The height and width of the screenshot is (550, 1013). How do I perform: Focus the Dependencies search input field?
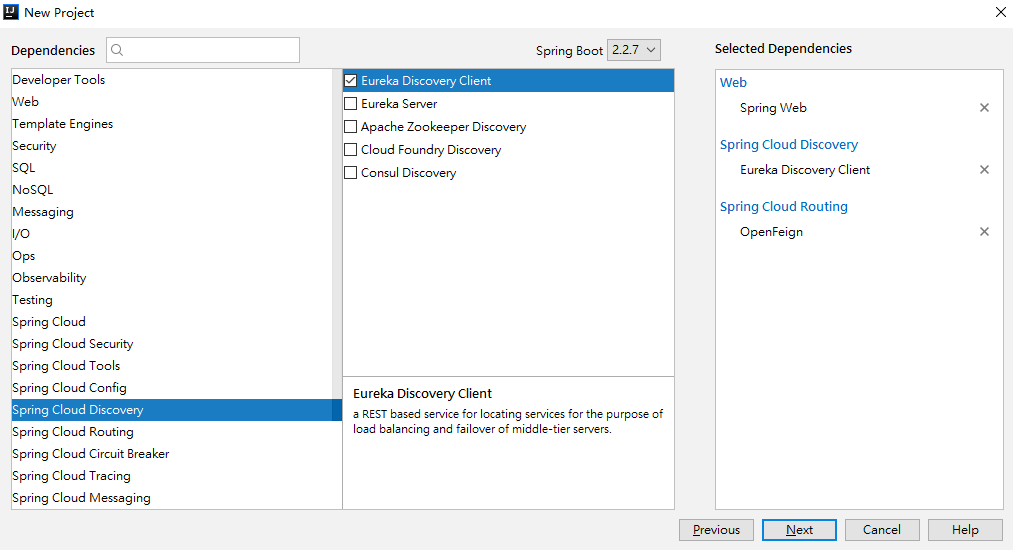[x=210, y=50]
